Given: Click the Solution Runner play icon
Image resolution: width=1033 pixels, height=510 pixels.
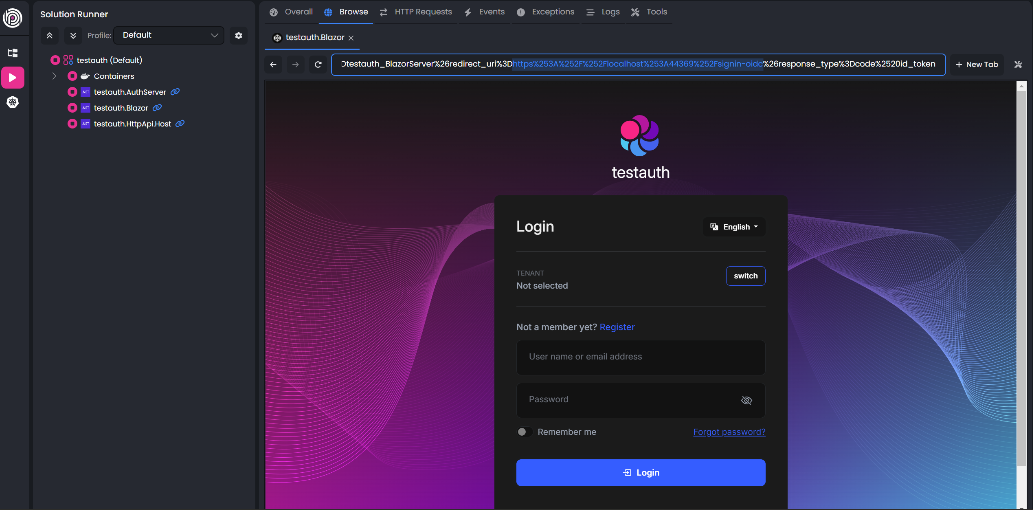Looking at the screenshot, I should 13,77.
